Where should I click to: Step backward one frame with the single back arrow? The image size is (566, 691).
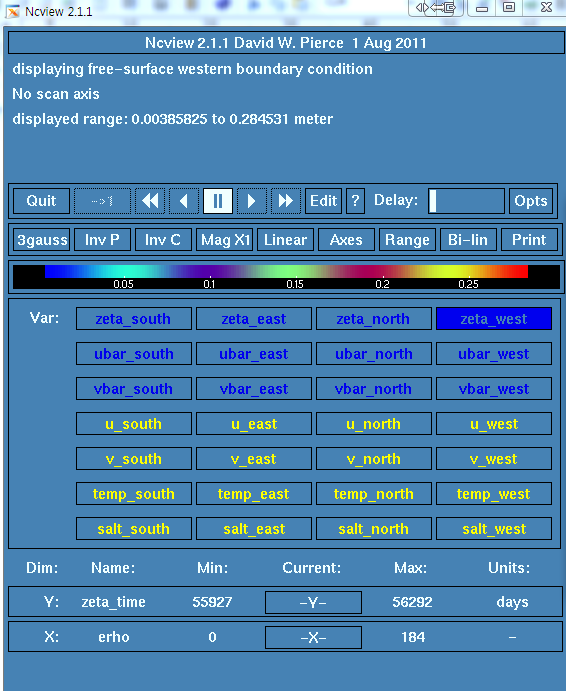coord(184,201)
